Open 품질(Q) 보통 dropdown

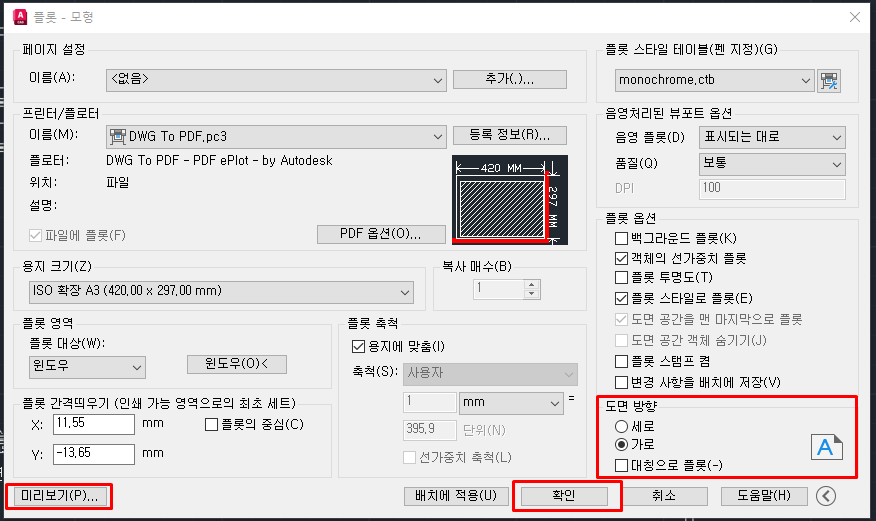pyautogui.click(x=772, y=164)
